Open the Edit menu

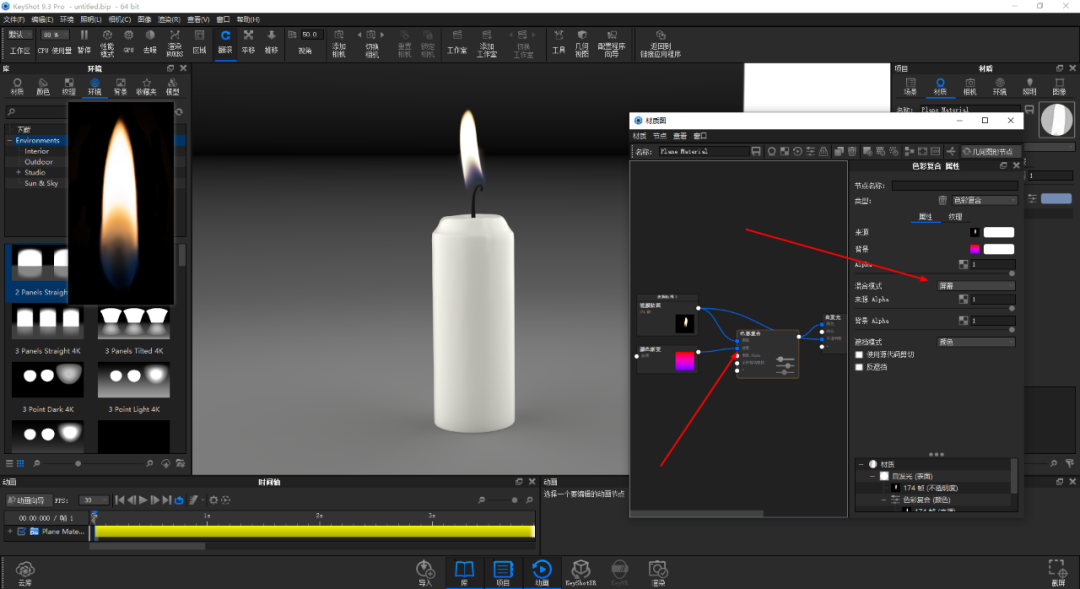click(42, 19)
